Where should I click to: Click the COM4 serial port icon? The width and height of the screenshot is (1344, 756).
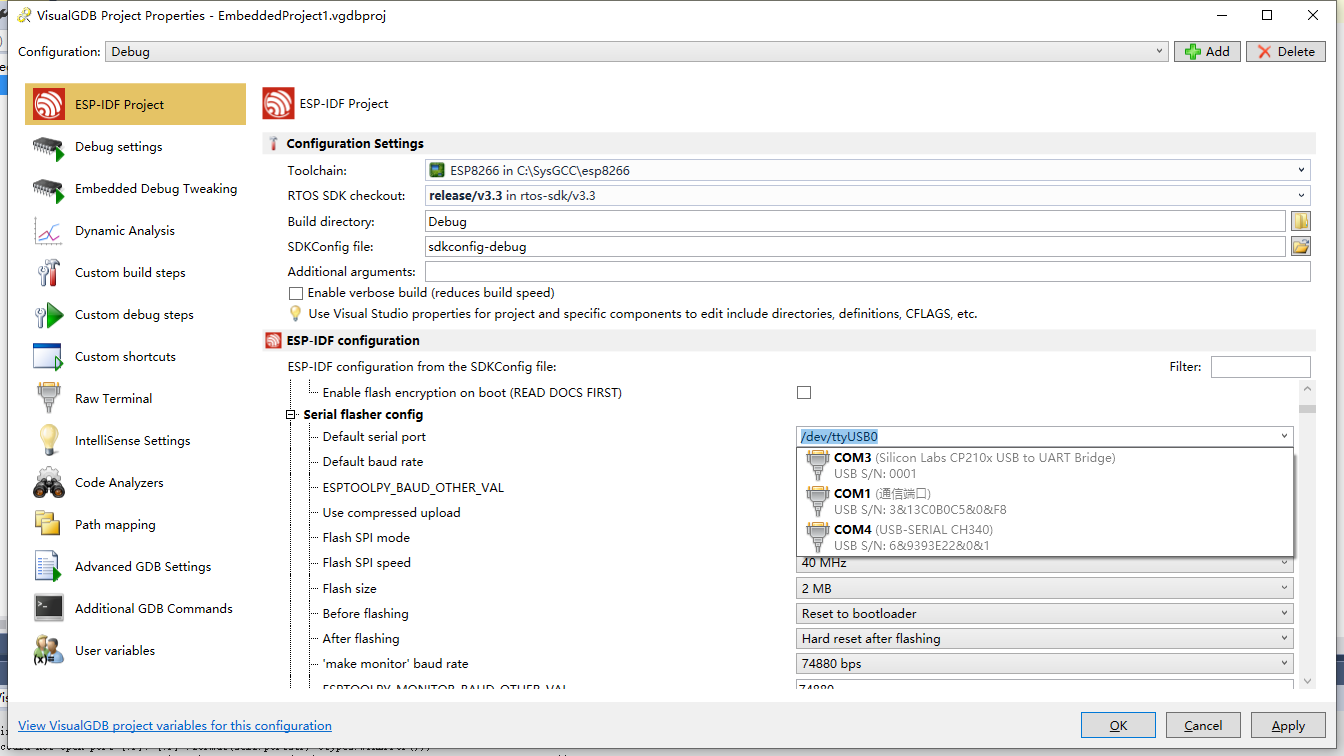[818, 537]
